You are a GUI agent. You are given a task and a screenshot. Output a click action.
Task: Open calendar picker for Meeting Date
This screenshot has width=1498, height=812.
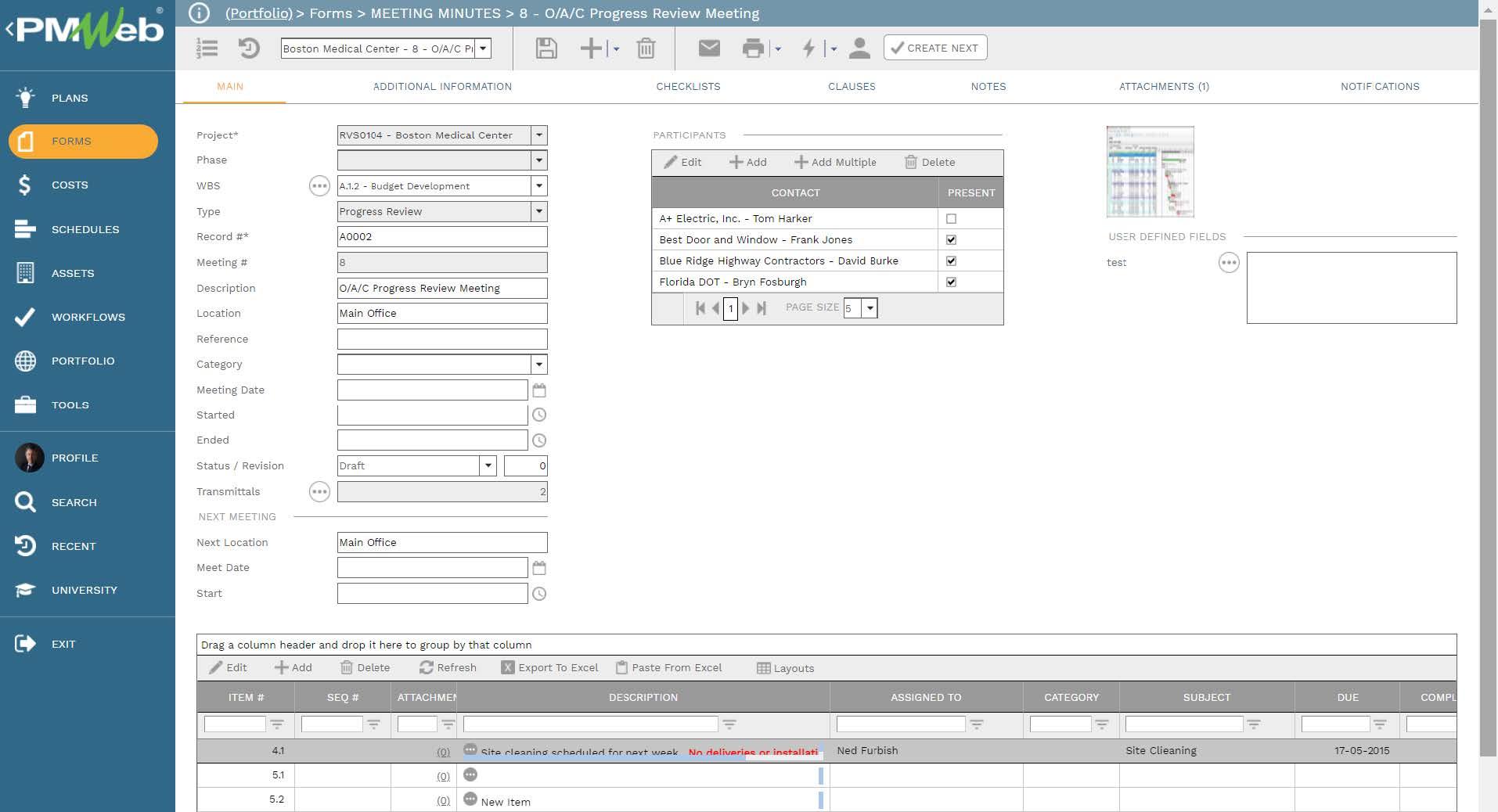pos(539,390)
